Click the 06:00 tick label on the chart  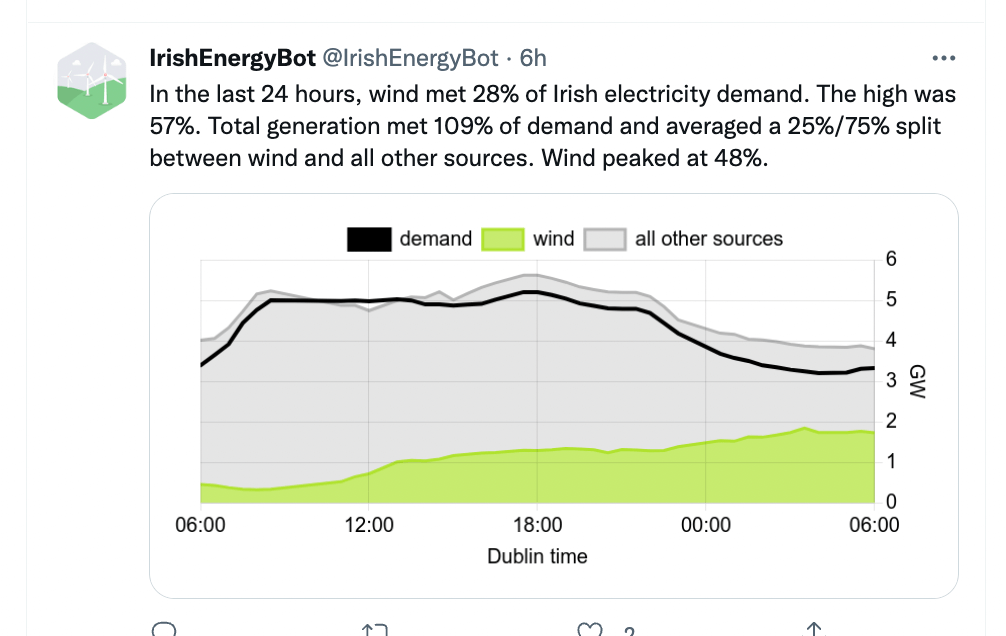click(201, 524)
